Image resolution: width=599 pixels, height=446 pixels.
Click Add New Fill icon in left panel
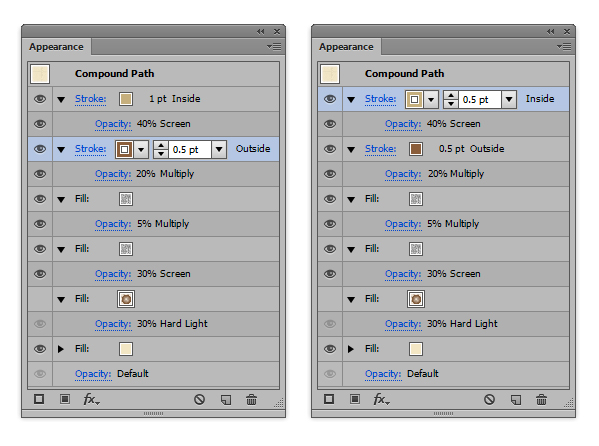[65, 399]
